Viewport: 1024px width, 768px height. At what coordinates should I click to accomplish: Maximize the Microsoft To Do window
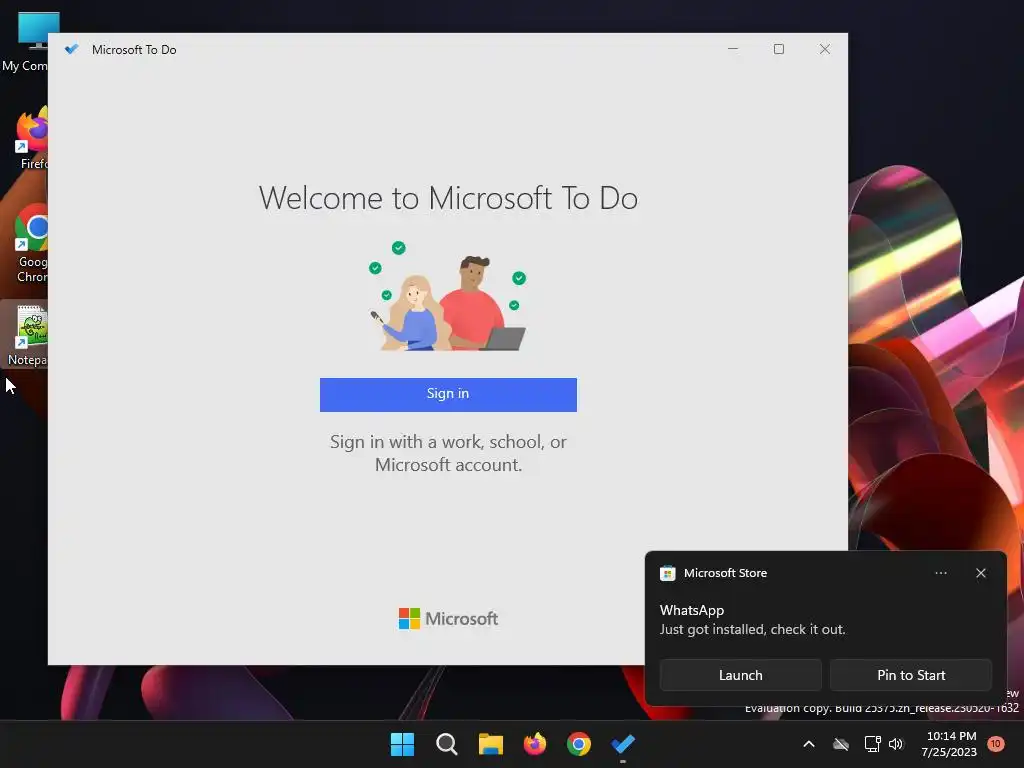(x=778, y=49)
